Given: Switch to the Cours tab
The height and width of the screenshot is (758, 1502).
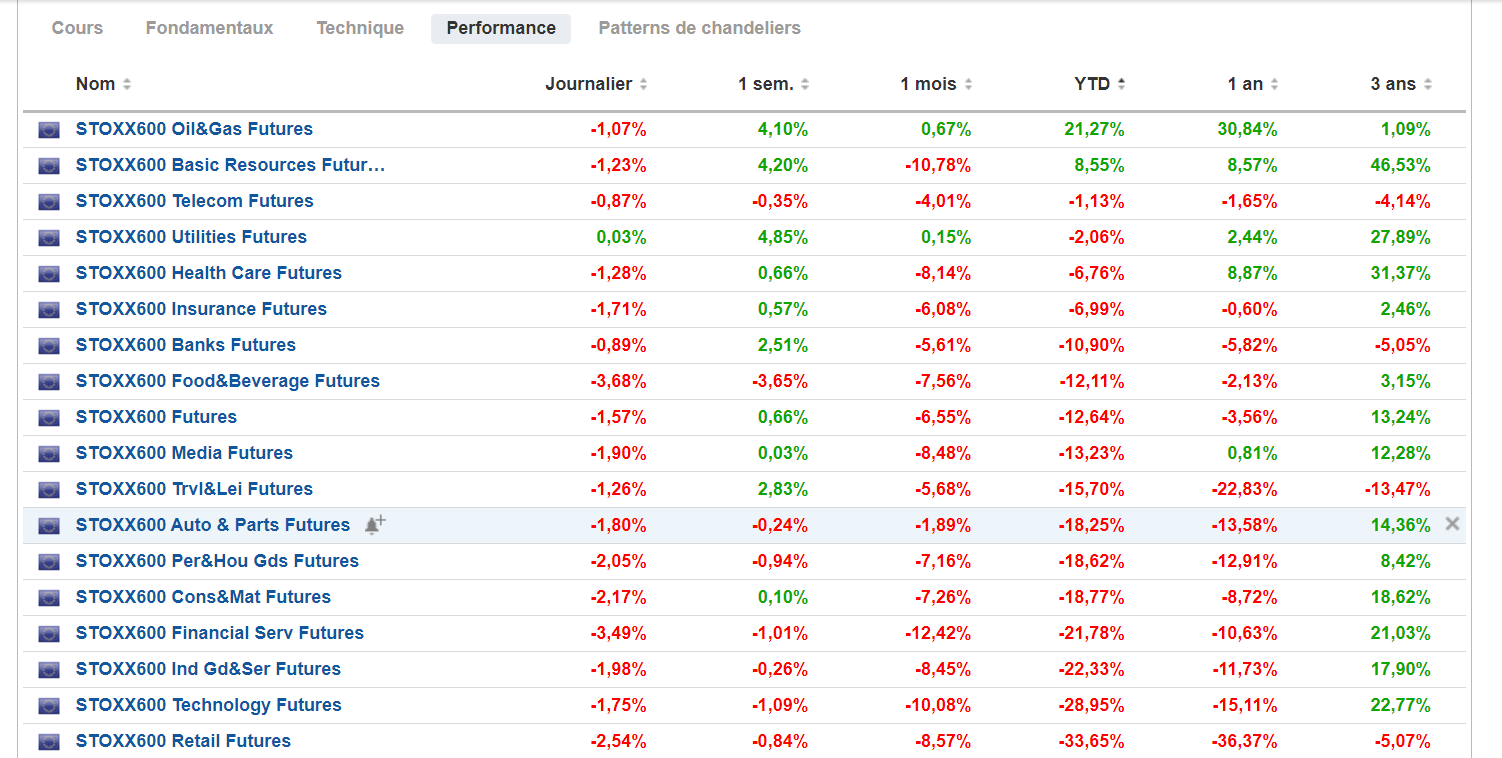Looking at the screenshot, I should [x=77, y=28].
